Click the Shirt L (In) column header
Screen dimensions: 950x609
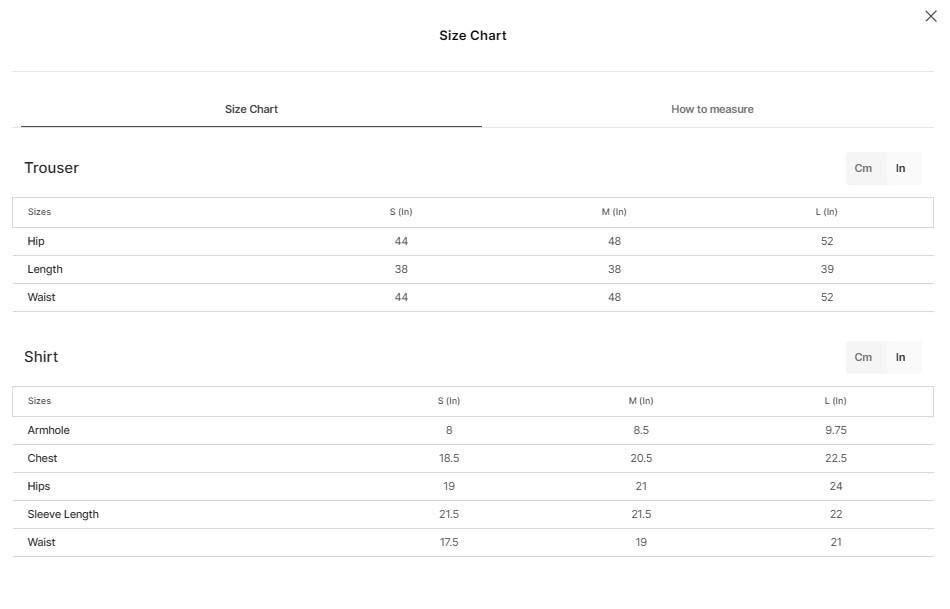pyautogui.click(x=835, y=401)
